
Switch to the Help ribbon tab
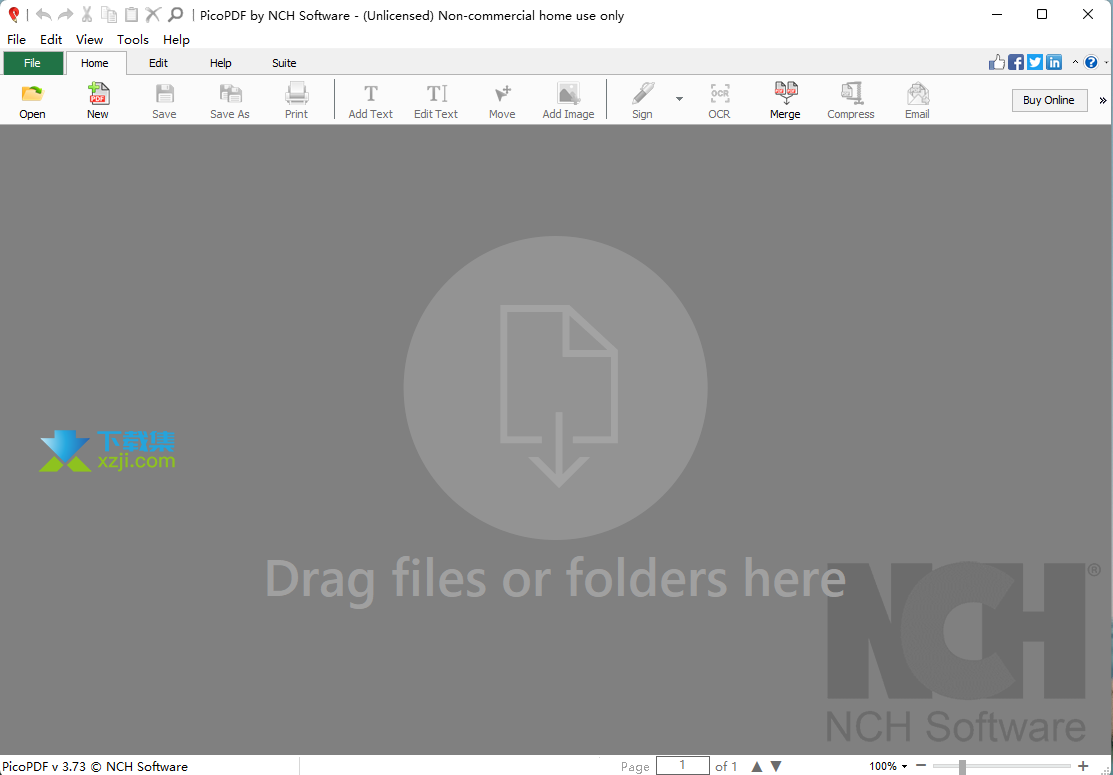pos(221,63)
